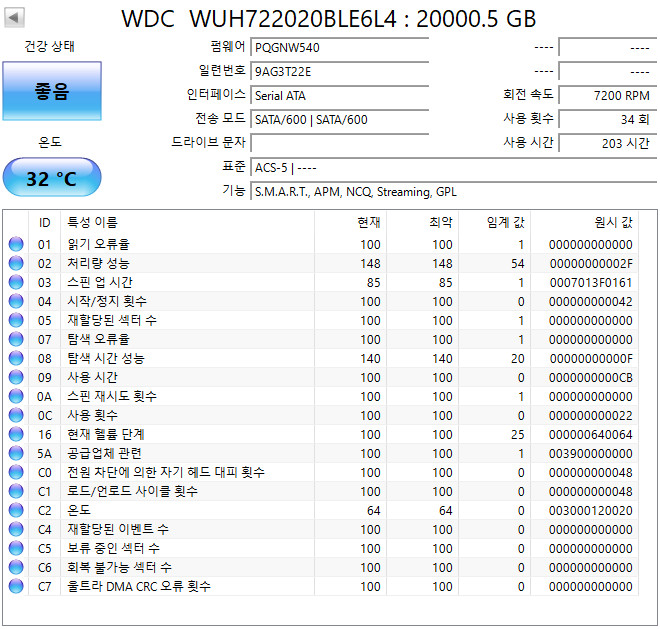Image resolution: width=660 pixels, height=629 pixels.
Task: Select the raw value 0007013F0161
Action: point(591,283)
